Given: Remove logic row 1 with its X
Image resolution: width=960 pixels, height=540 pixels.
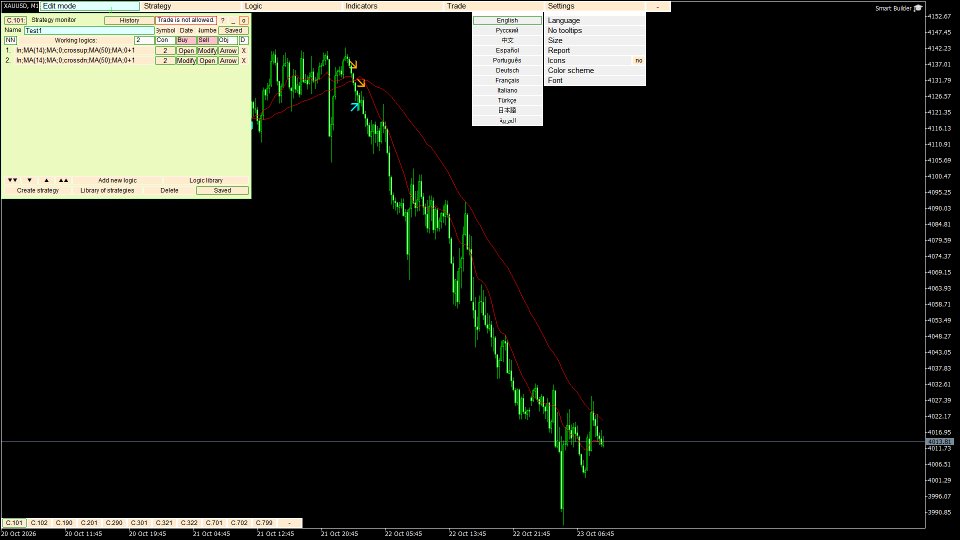Looking at the screenshot, I should click(244, 51).
